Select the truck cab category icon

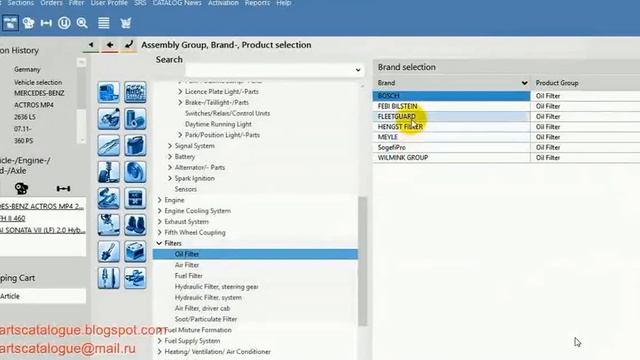pos(109,92)
